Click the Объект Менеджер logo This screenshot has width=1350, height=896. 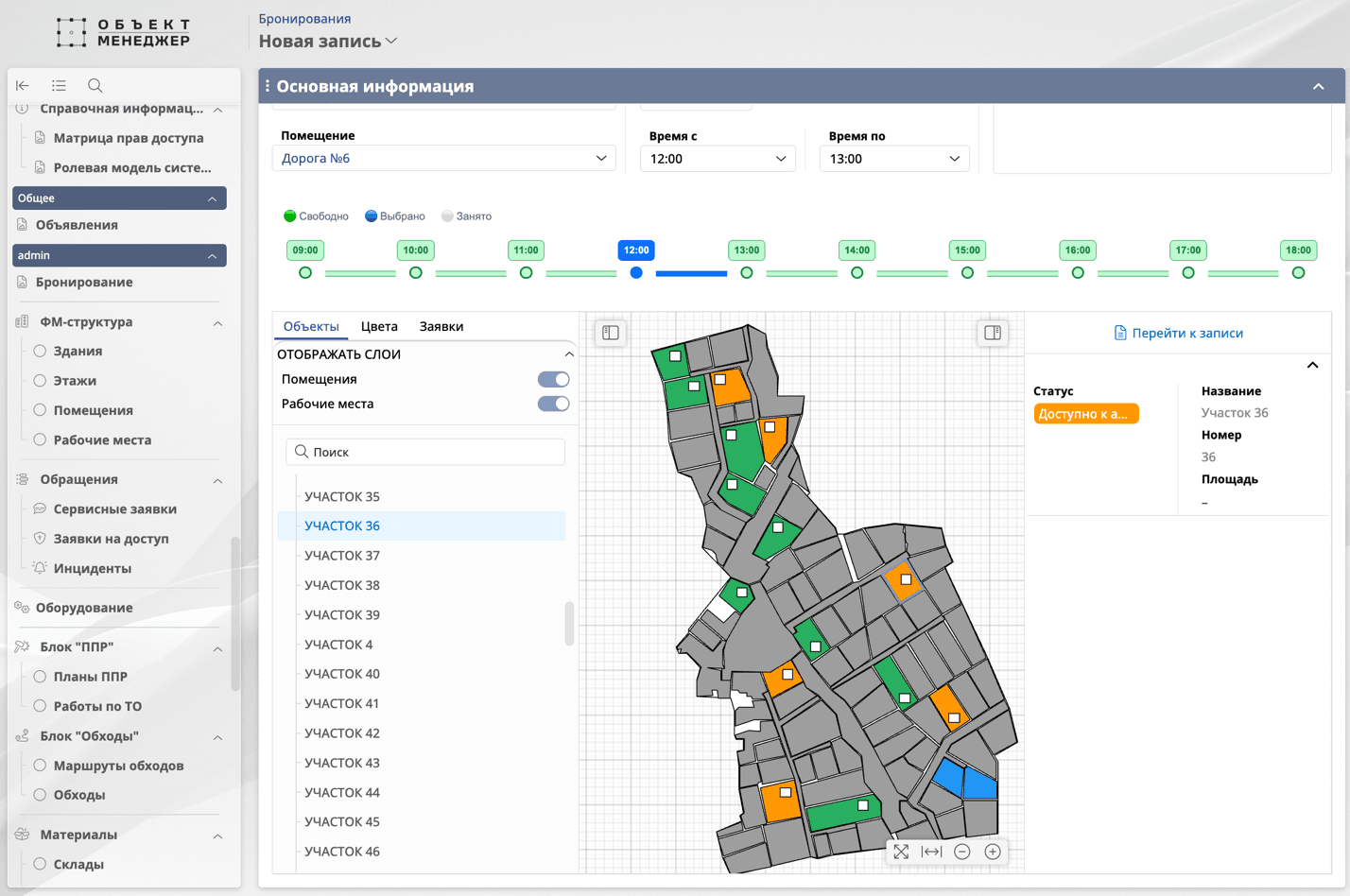[123, 32]
